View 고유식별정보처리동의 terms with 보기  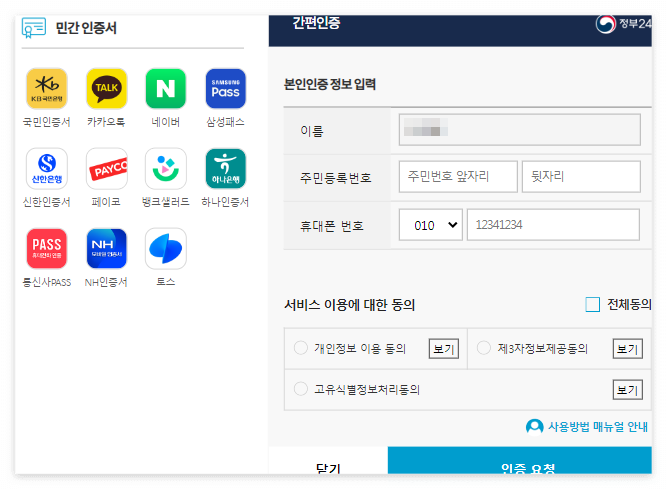pos(627,389)
